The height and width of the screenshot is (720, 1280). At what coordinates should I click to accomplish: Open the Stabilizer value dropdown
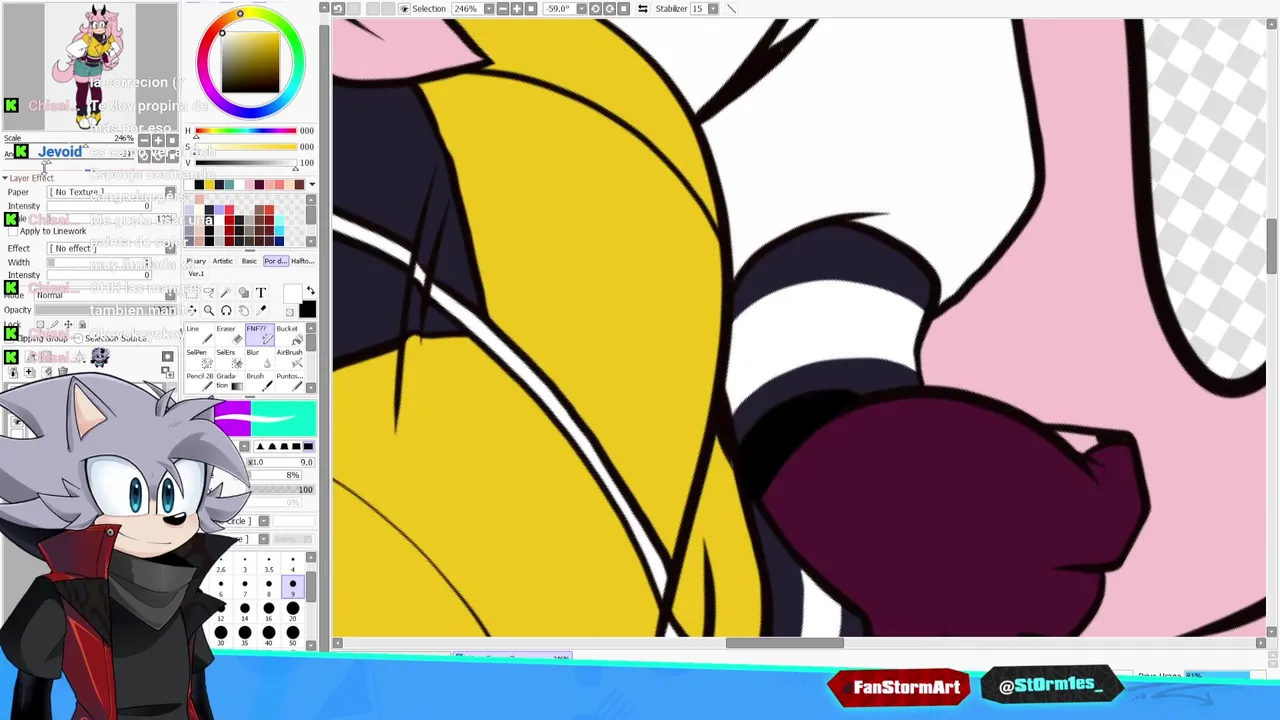713,8
